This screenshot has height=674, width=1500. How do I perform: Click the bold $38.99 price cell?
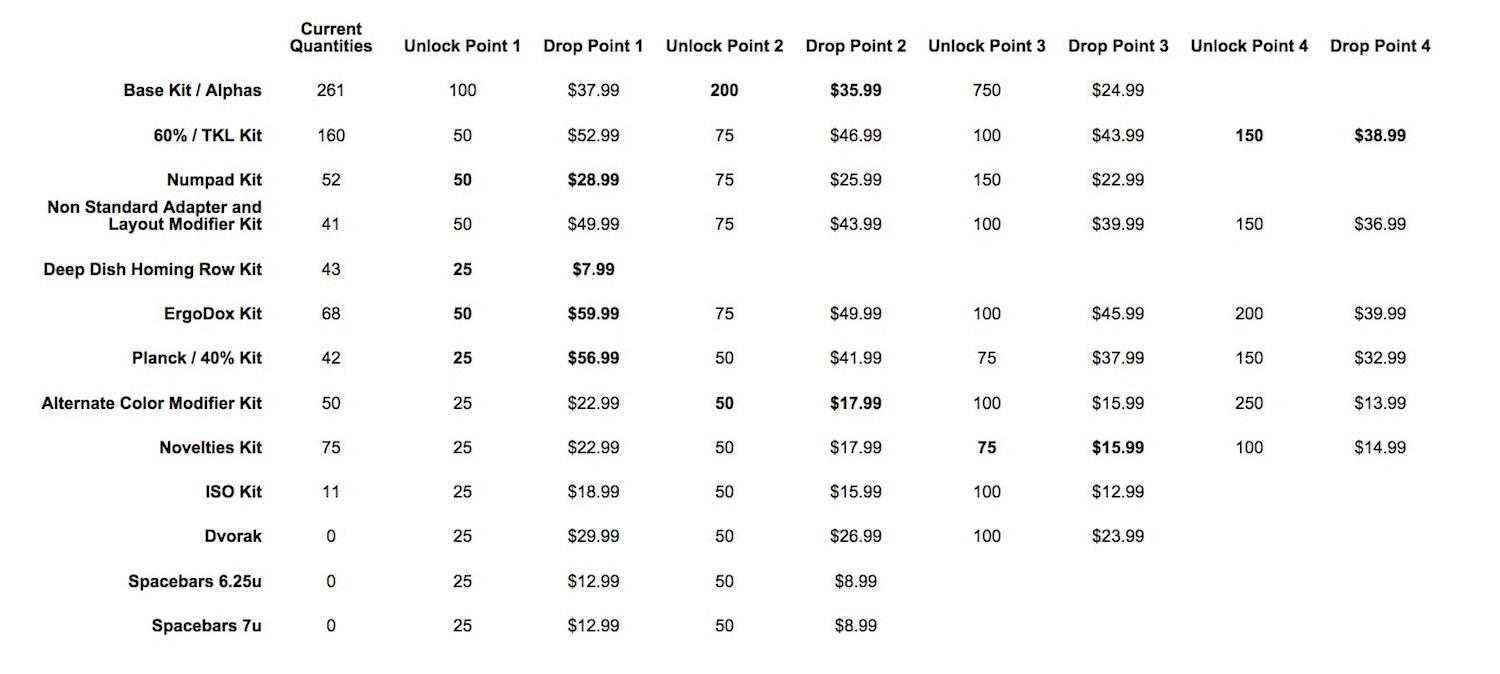[x=1380, y=135]
